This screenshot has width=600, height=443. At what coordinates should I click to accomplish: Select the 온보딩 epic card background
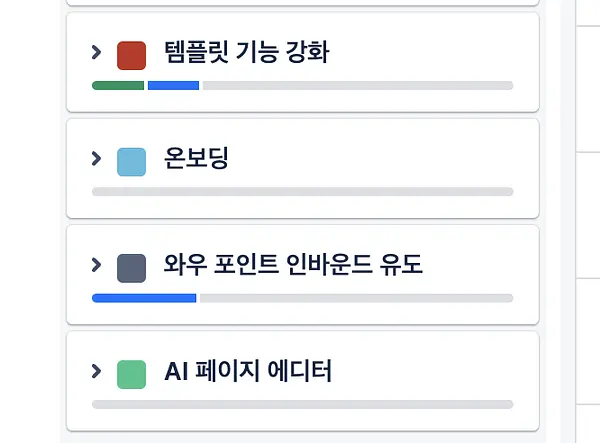point(383,168)
